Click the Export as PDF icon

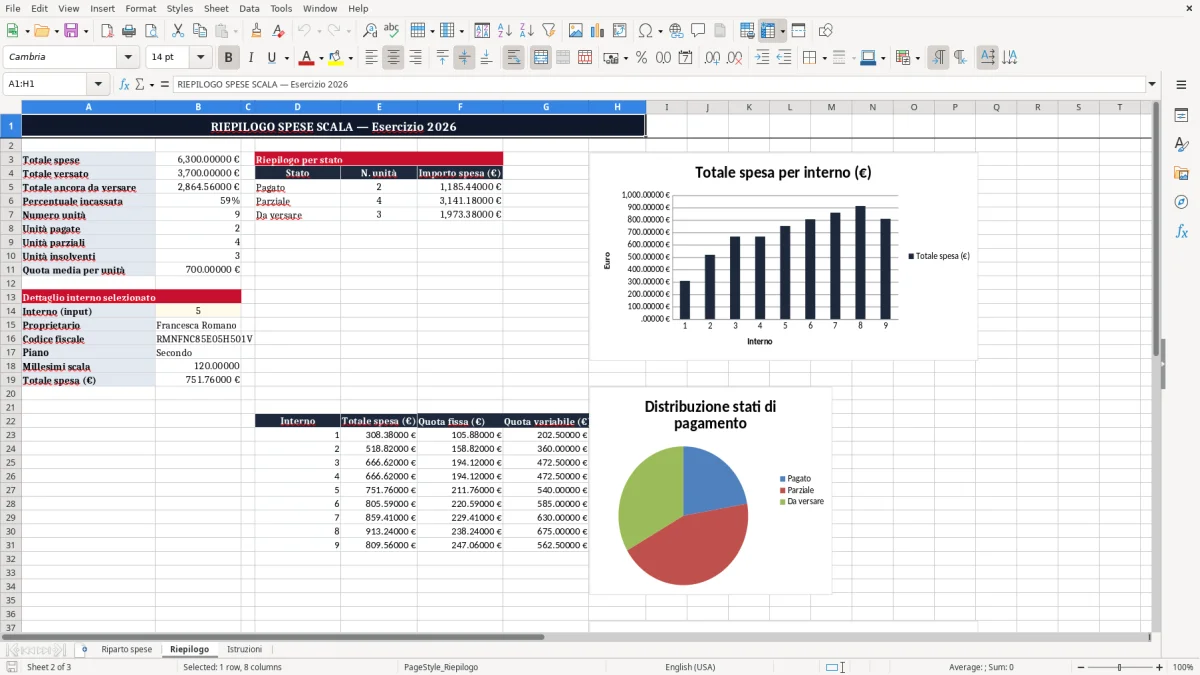107,31
